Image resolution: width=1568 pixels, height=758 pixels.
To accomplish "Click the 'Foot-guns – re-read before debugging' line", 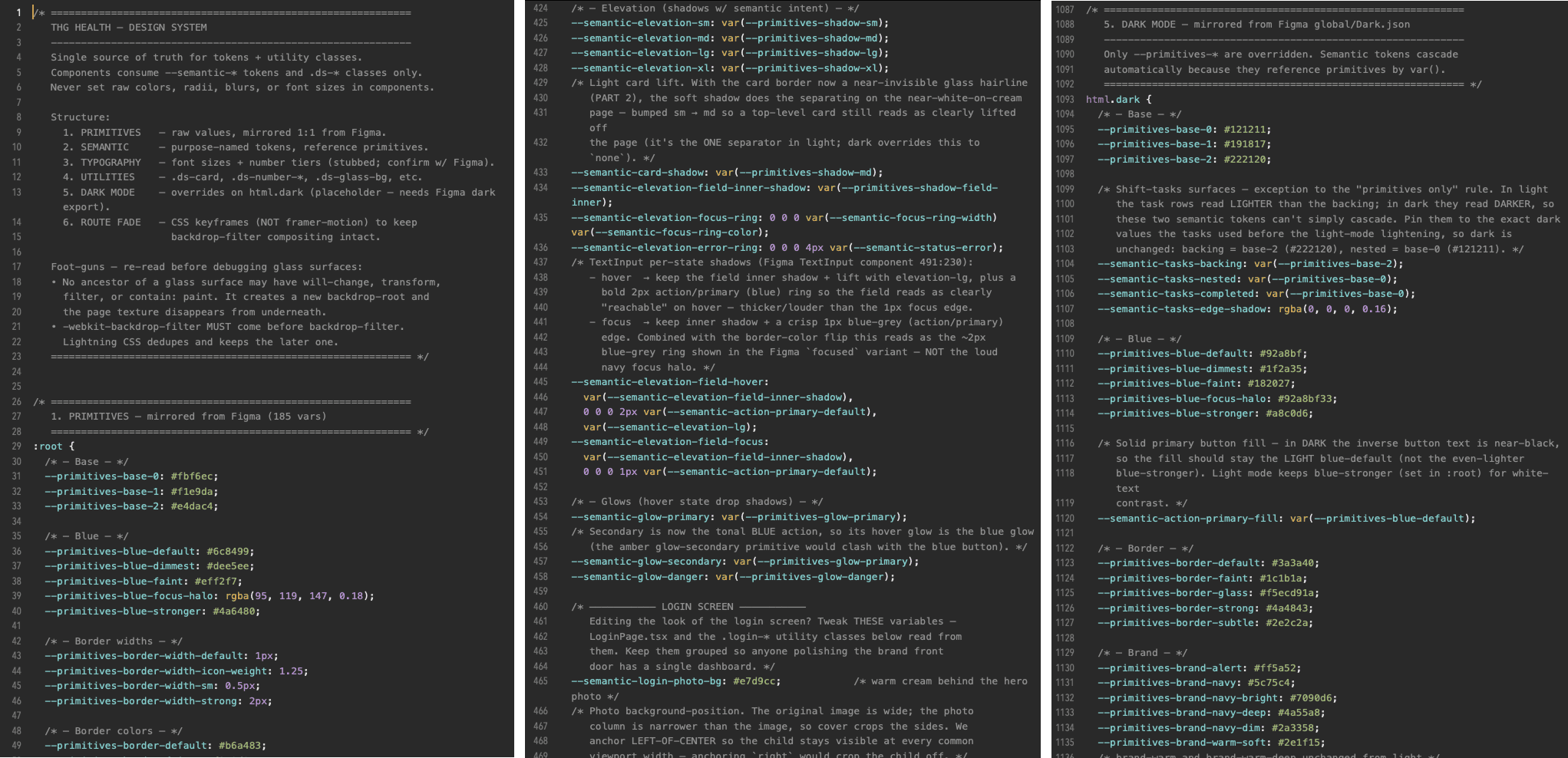I will [x=206, y=267].
